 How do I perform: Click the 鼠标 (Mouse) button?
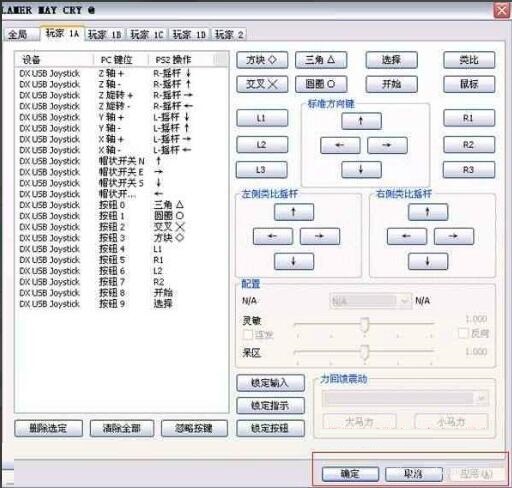[469, 84]
